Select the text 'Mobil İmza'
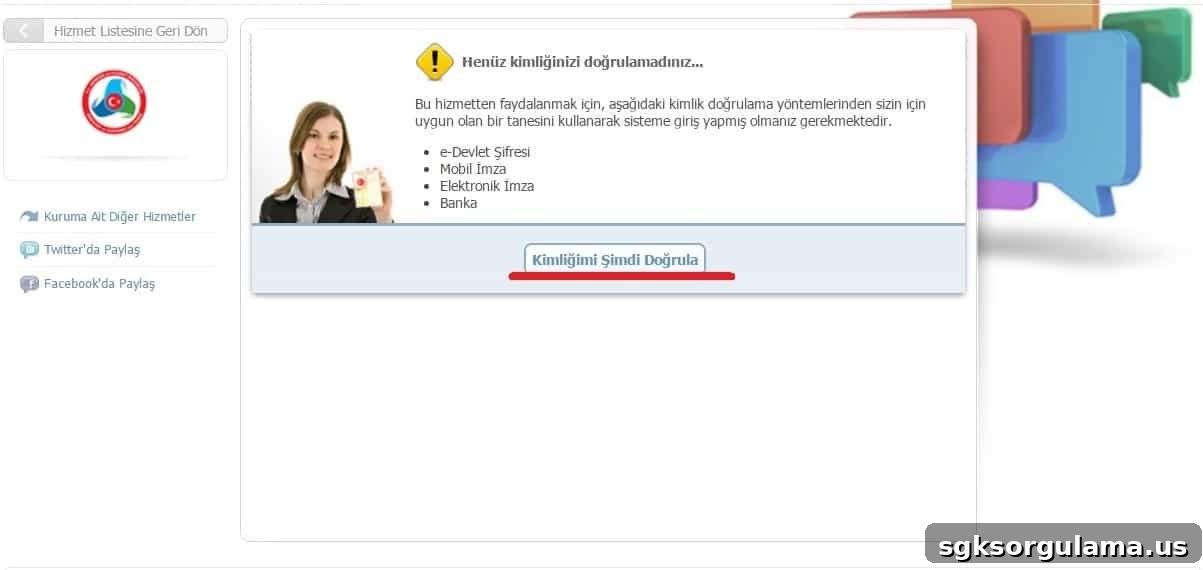The image size is (1203, 570). click(473, 169)
